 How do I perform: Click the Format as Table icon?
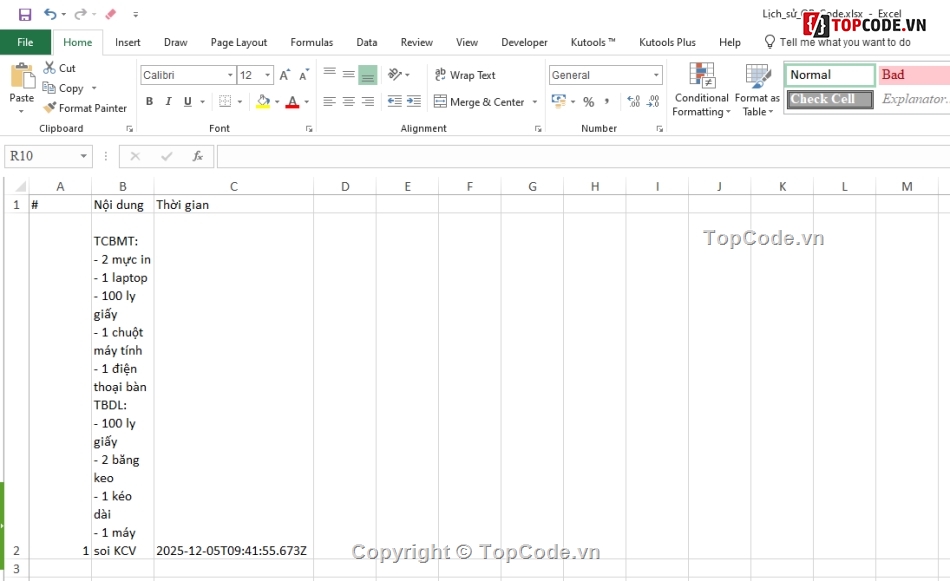pyautogui.click(x=757, y=90)
